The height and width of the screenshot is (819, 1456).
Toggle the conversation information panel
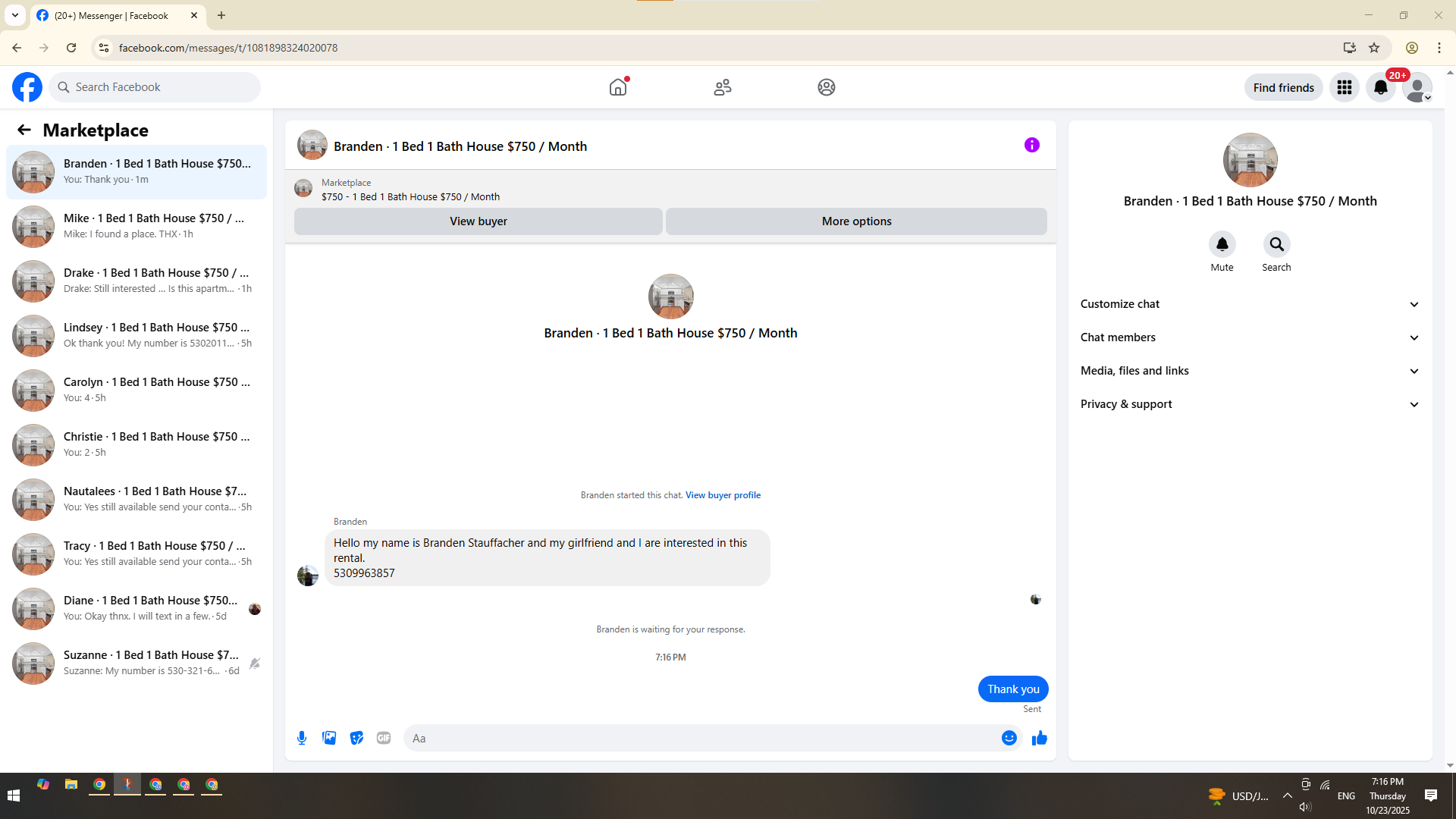pos(1031,145)
